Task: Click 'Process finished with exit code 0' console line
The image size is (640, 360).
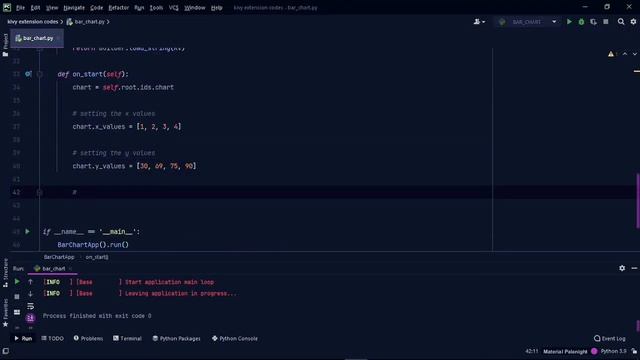Action: [x=97, y=316]
